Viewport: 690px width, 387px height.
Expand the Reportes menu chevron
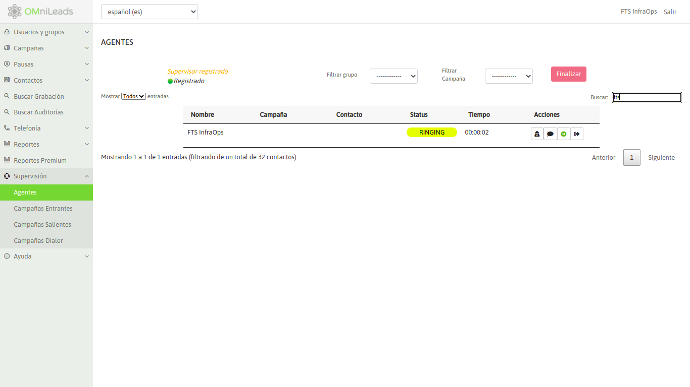[87, 144]
